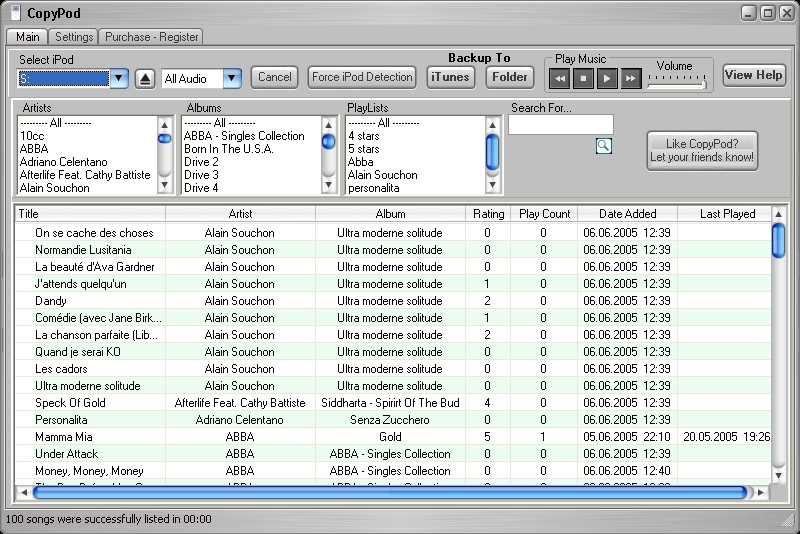This screenshot has height=534, width=800.
Task: Select song Personalita row
Action: click(393, 420)
